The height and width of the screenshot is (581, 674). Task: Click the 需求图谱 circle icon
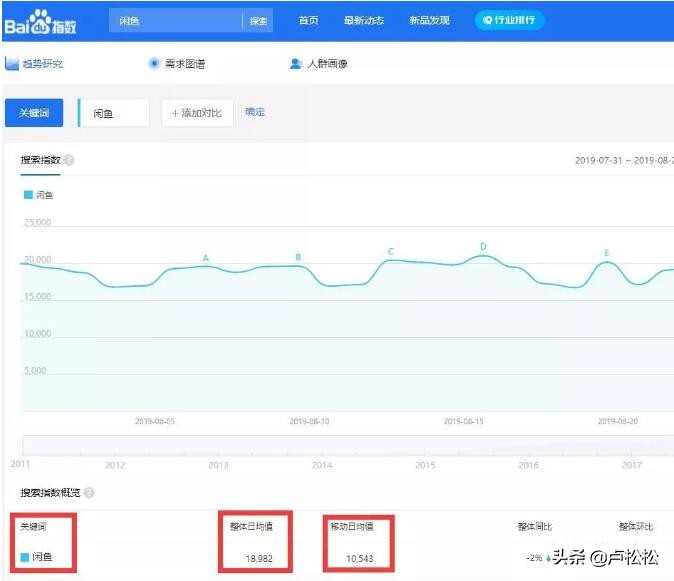pos(154,64)
